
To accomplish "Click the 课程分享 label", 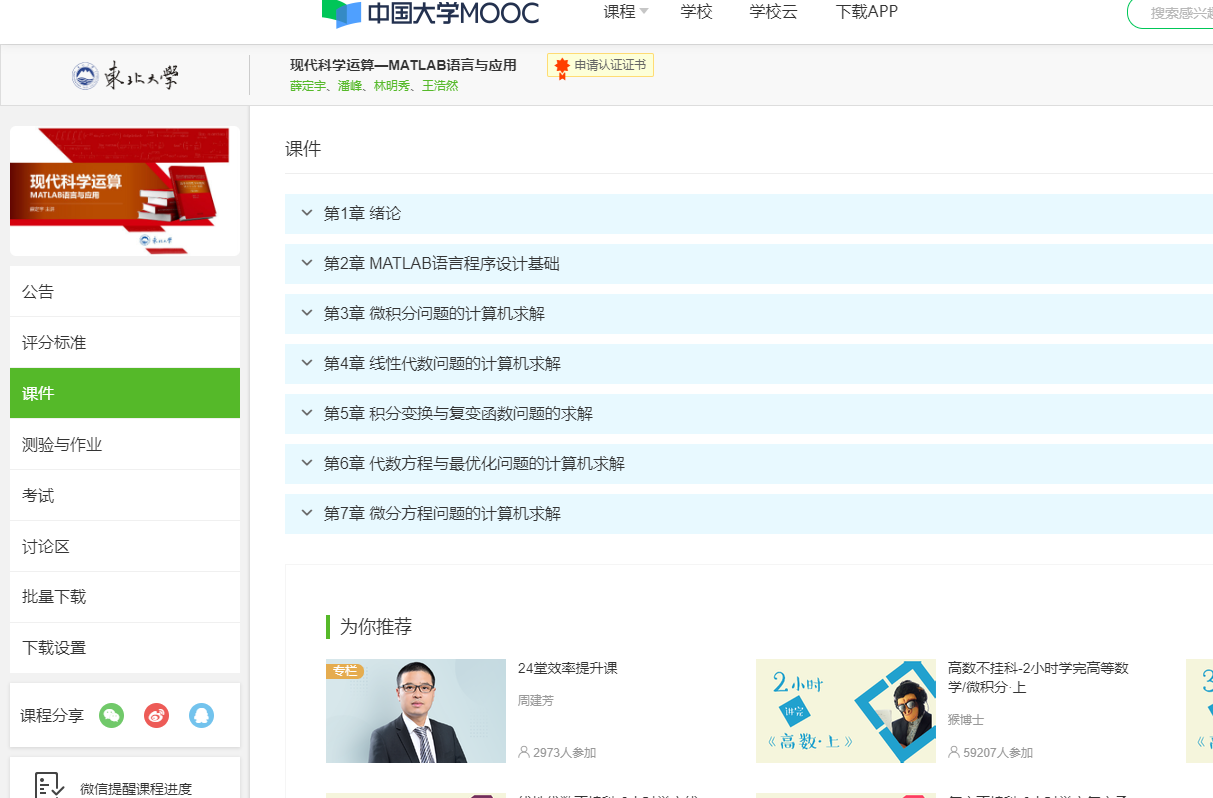I will click(x=52, y=716).
